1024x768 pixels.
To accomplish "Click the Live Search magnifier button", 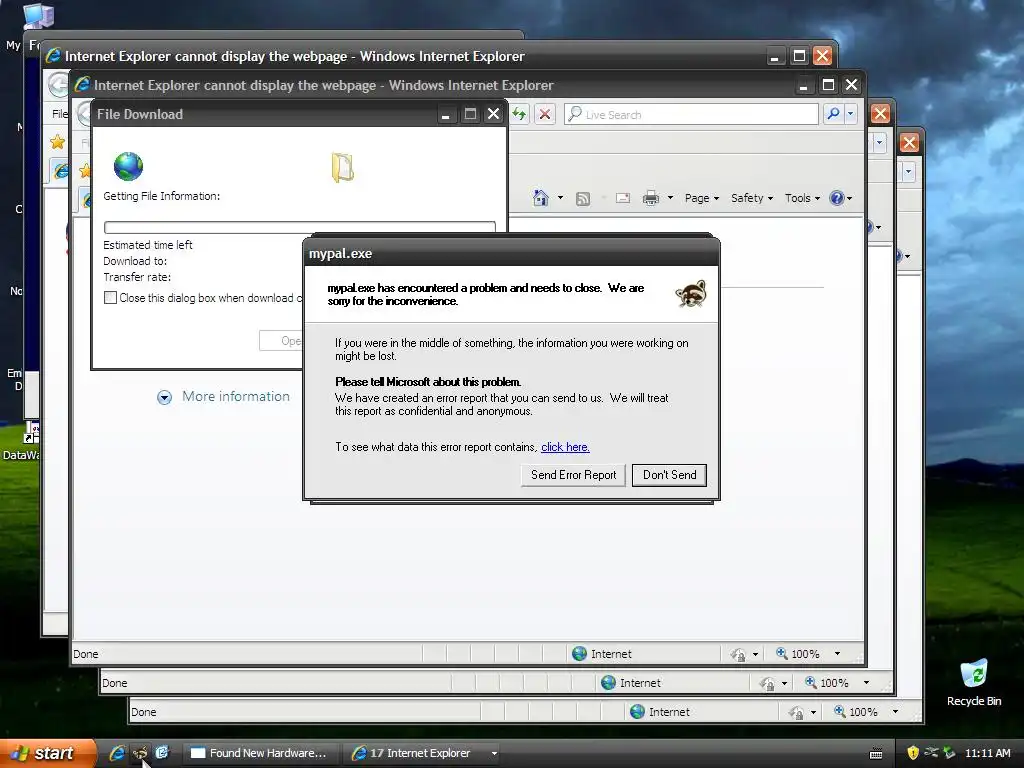I will point(833,114).
